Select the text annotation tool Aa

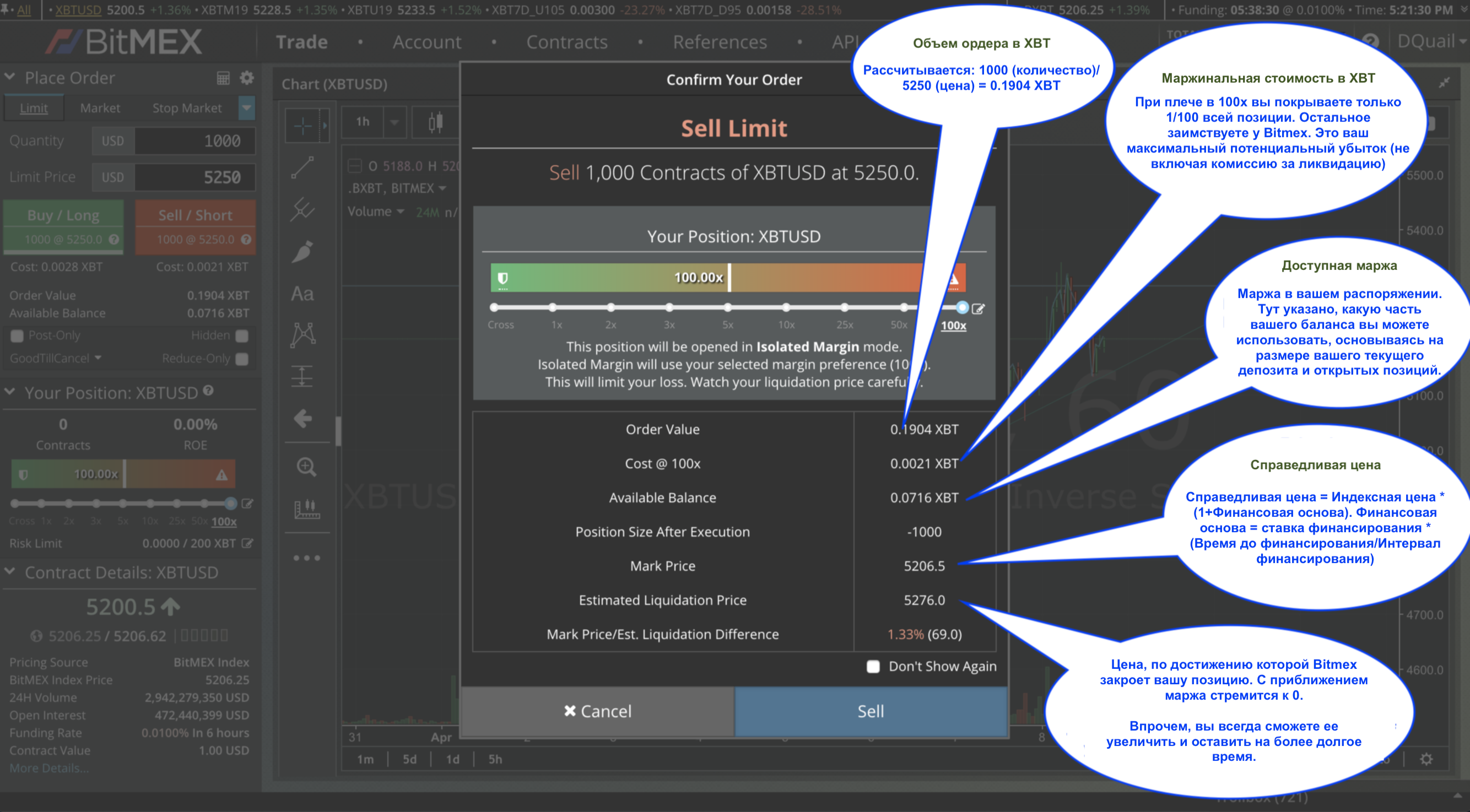click(302, 294)
